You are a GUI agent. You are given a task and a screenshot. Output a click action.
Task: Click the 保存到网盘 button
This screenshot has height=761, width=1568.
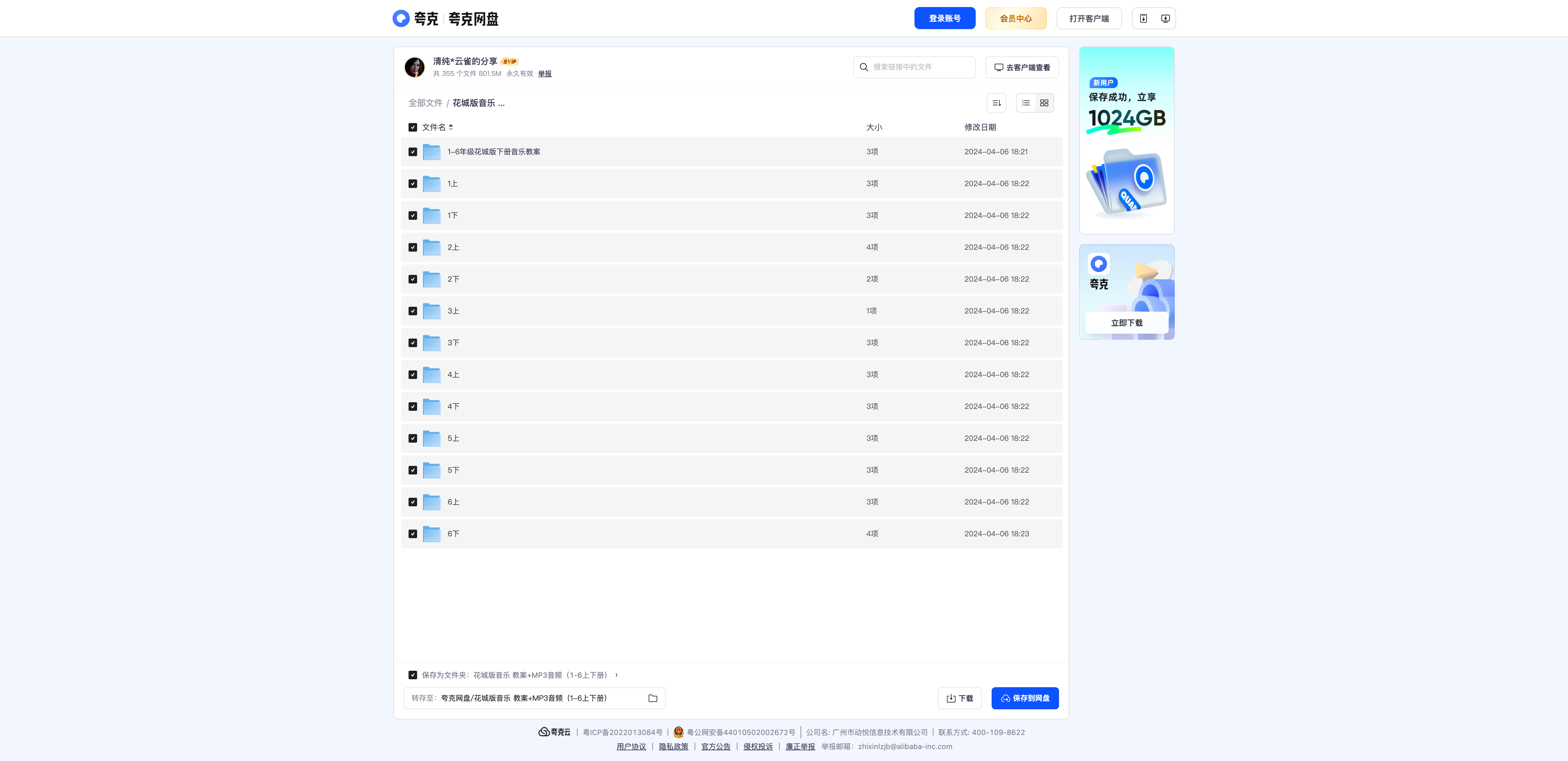[1025, 698]
